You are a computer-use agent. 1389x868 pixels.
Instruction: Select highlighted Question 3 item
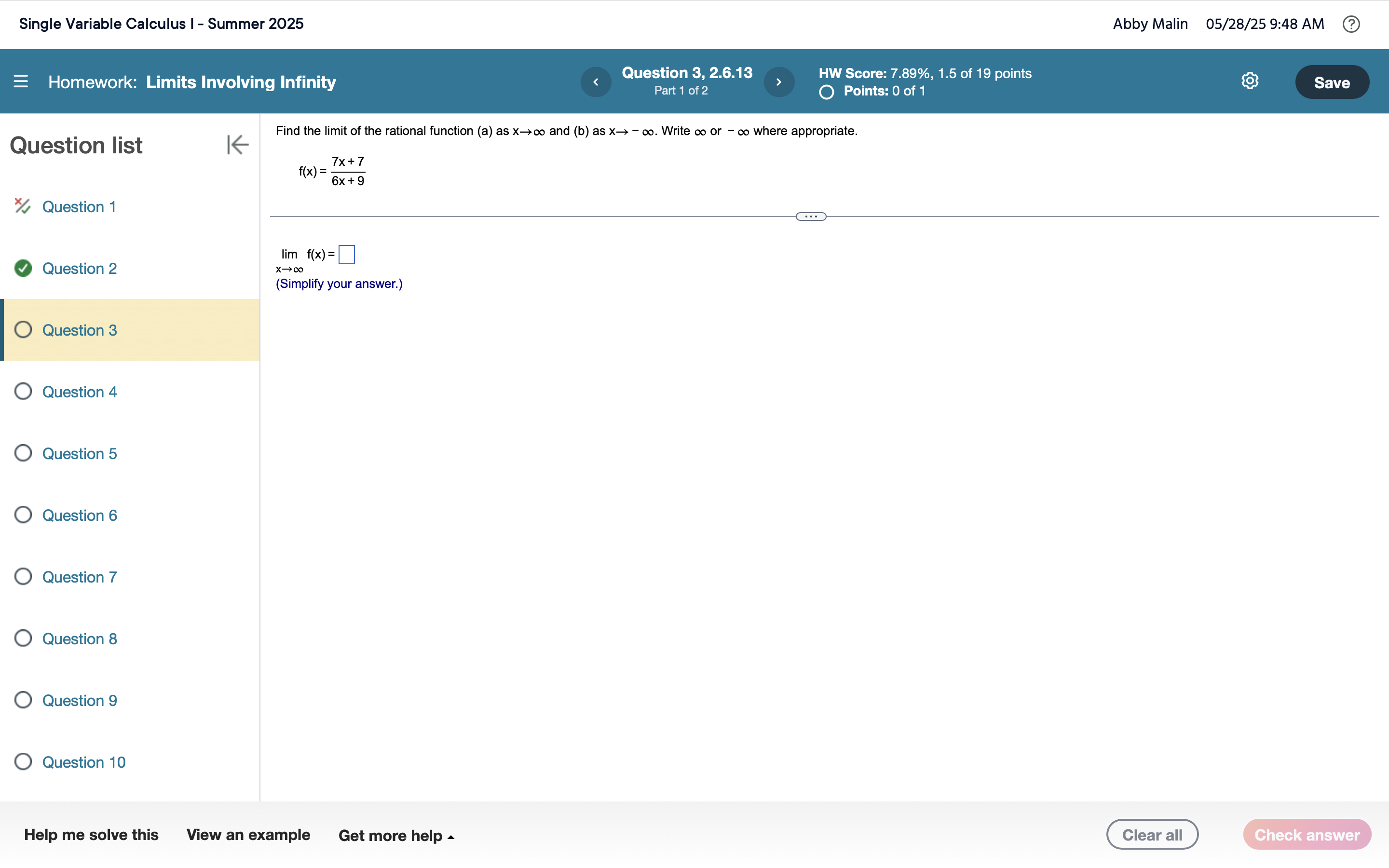(x=79, y=330)
